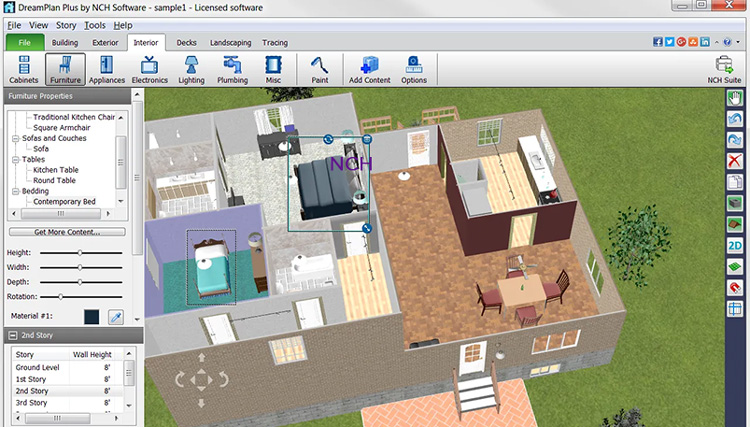This screenshot has height=427, width=750.
Task: Open the Plumbing tool
Action: tap(232, 70)
